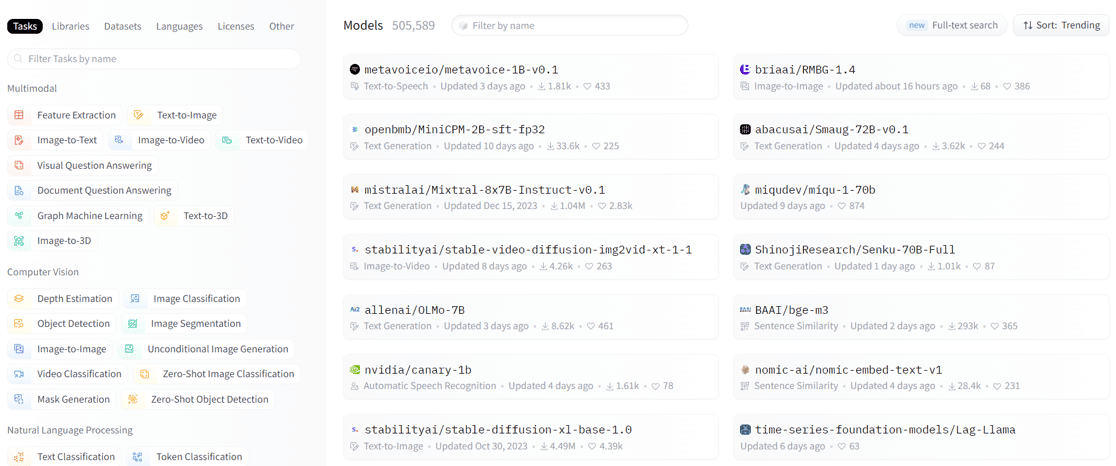Image resolution: width=1116 pixels, height=466 pixels.
Task: Click the Unconditional Image Generation icon
Action: click(129, 349)
